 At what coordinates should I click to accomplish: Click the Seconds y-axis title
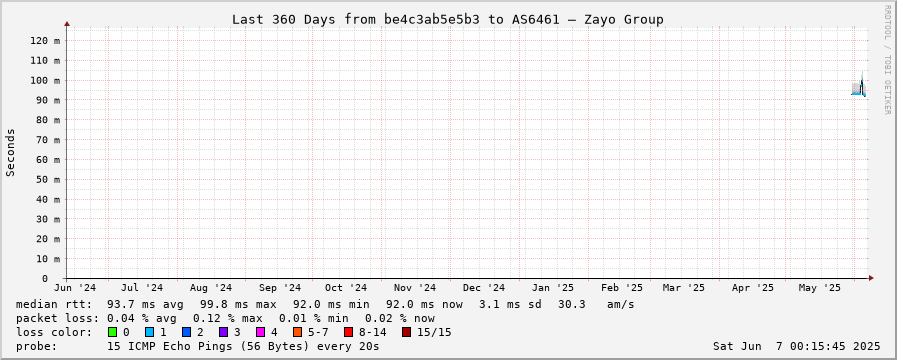pos(10,152)
